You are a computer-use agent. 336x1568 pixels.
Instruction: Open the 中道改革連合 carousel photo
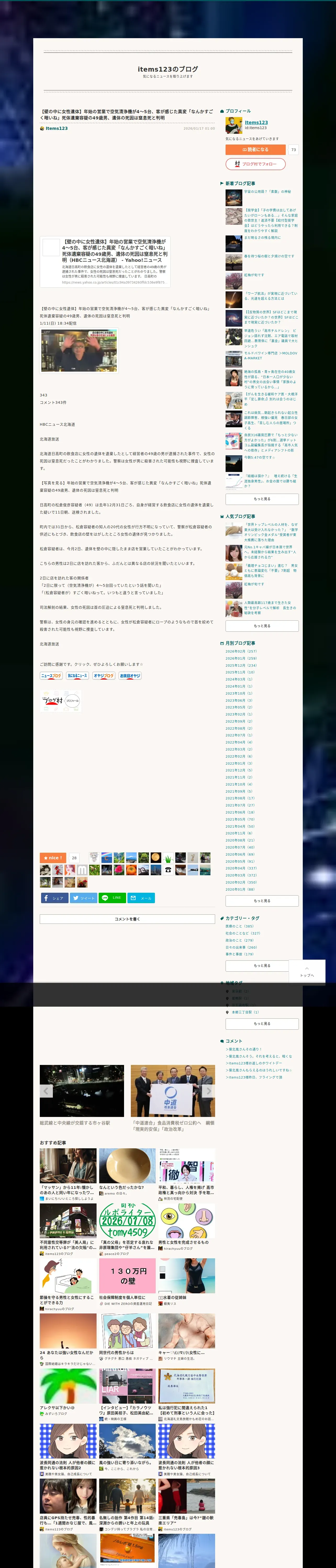pyautogui.click(x=172, y=1091)
